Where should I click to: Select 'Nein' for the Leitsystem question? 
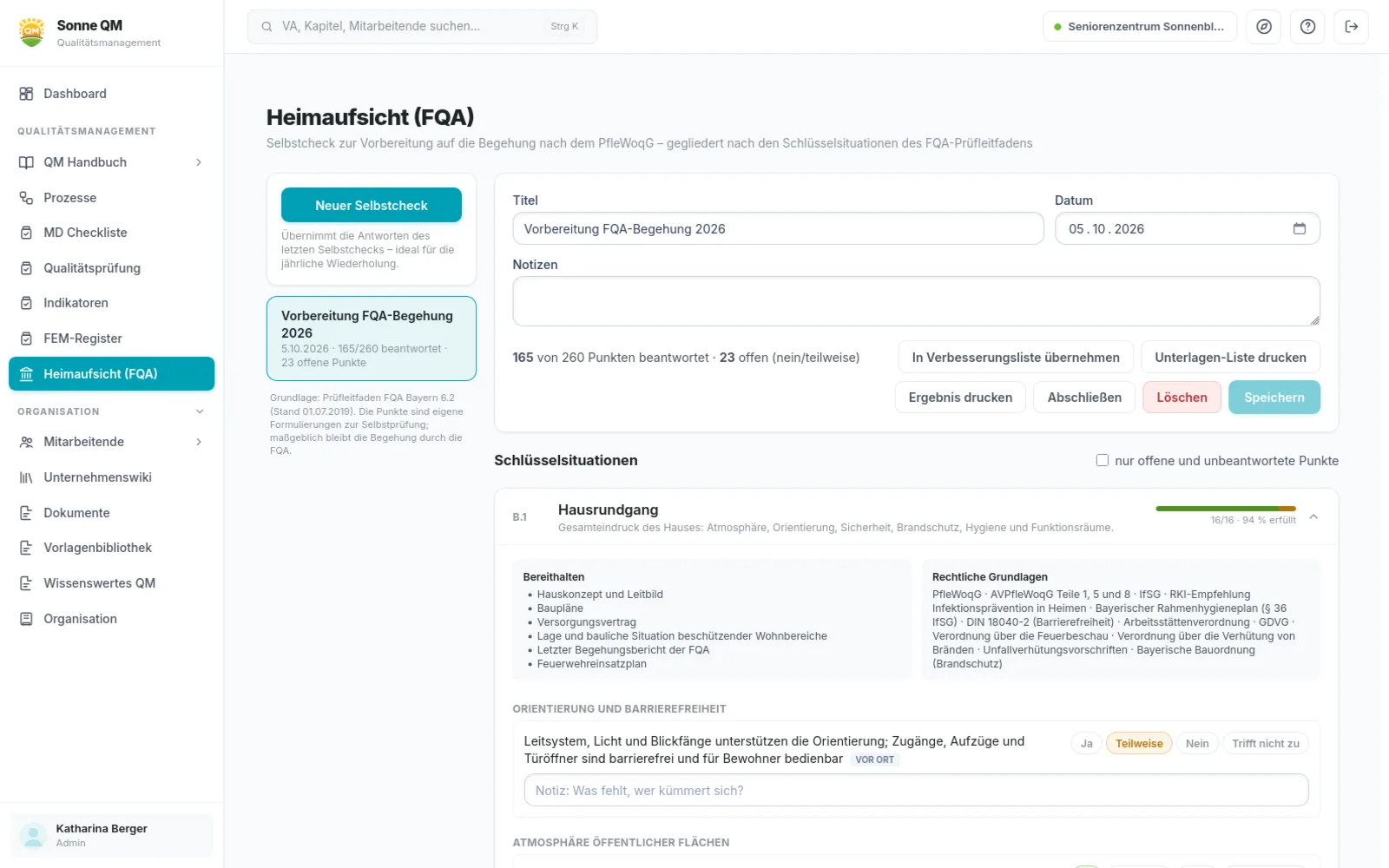[1197, 743]
